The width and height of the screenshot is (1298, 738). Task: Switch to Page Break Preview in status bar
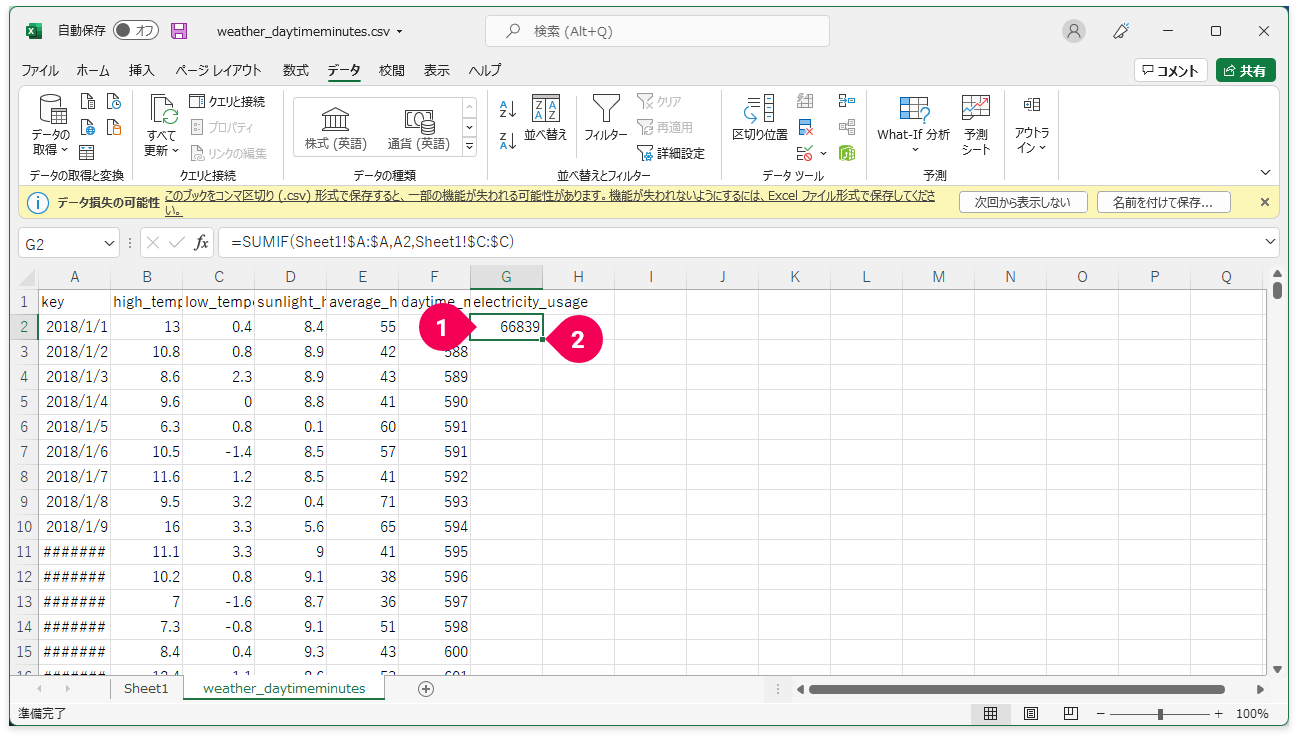pos(1070,714)
